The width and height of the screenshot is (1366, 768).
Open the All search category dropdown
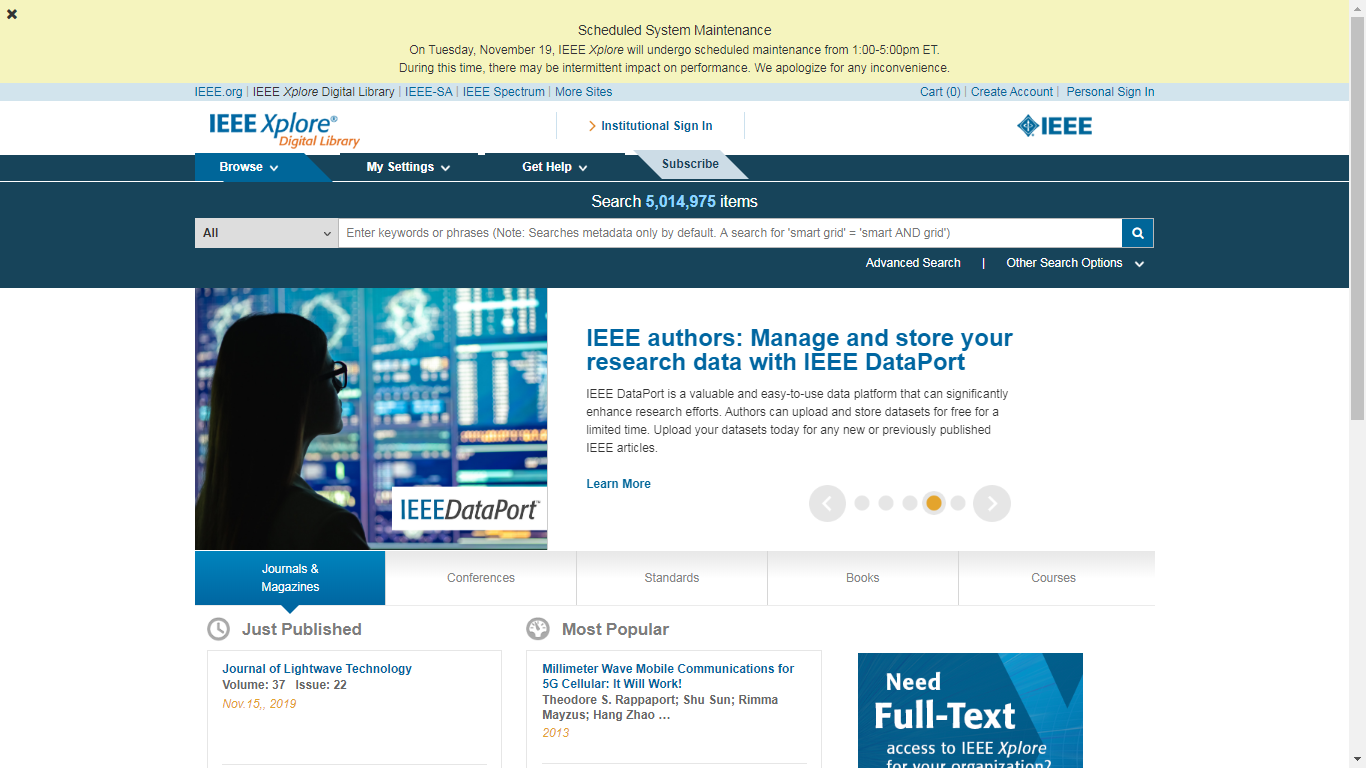[267, 233]
